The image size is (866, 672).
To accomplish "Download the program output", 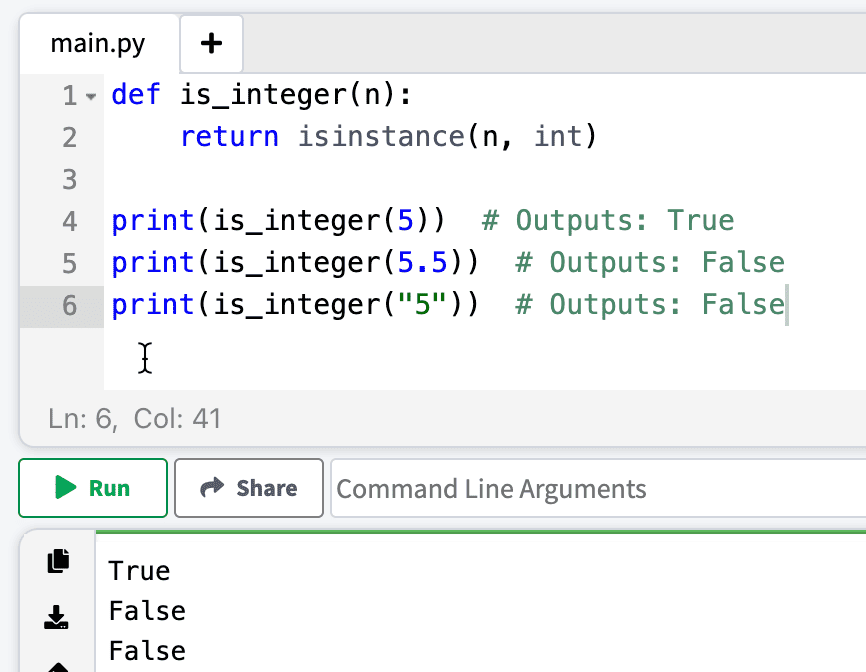I will coord(55,617).
